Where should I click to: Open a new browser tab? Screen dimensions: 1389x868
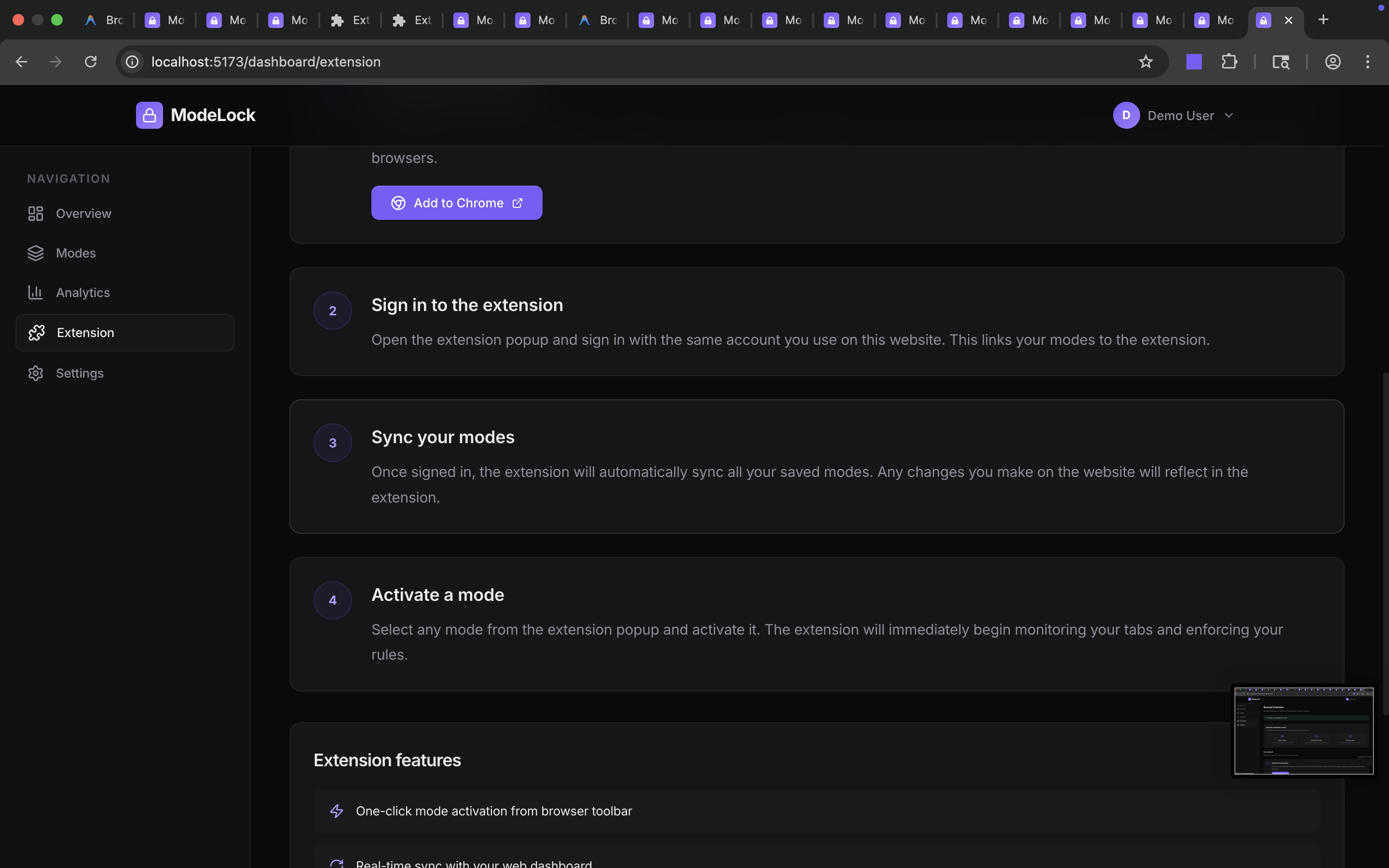(x=1323, y=19)
